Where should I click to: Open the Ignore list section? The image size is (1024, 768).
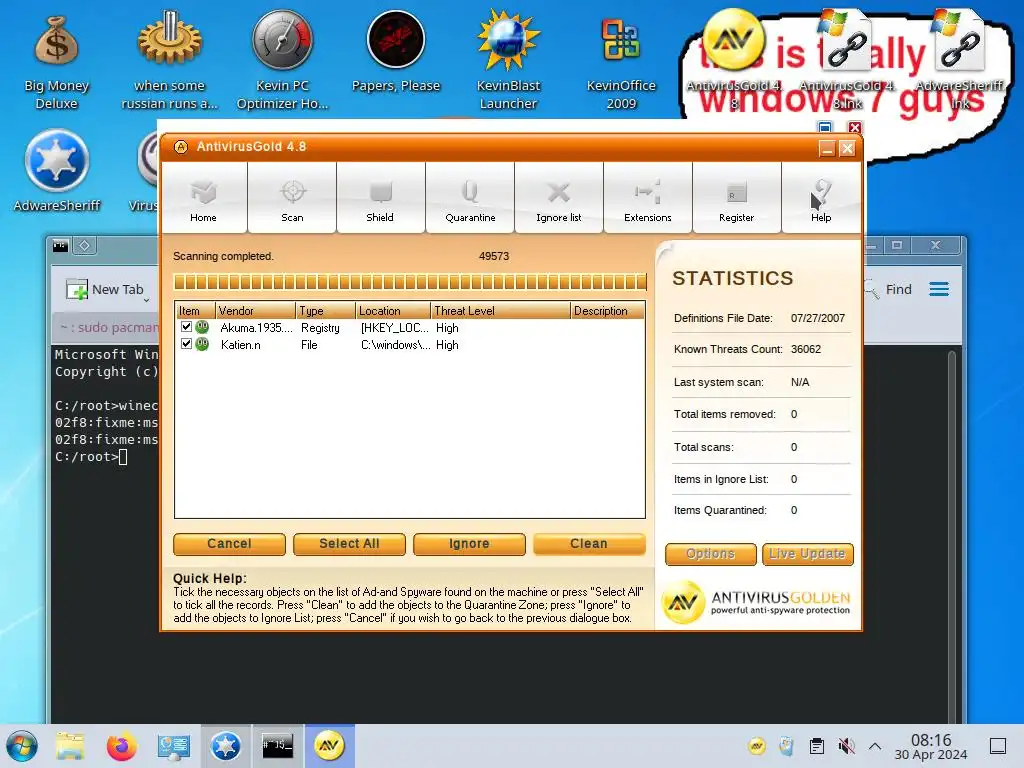coord(558,199)
